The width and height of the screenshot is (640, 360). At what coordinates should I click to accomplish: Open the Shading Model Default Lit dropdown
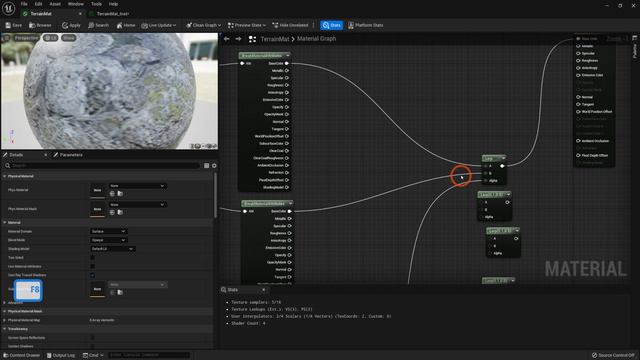point(112,249)
